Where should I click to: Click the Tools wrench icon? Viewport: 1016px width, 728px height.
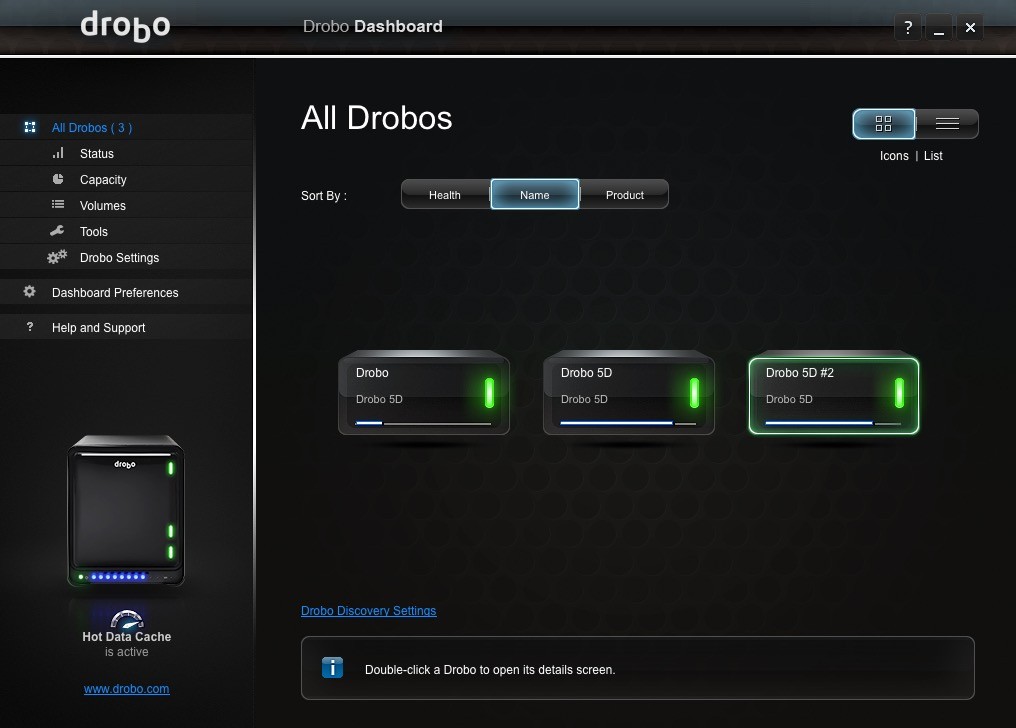point(57,231)
